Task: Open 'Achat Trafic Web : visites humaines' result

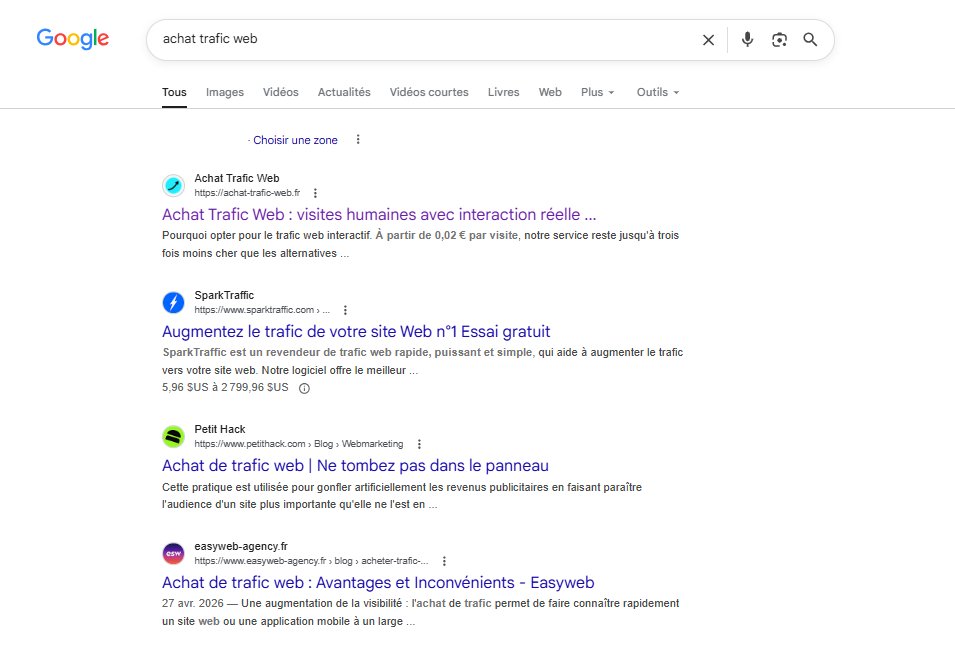Action: (x=379, y=214)
